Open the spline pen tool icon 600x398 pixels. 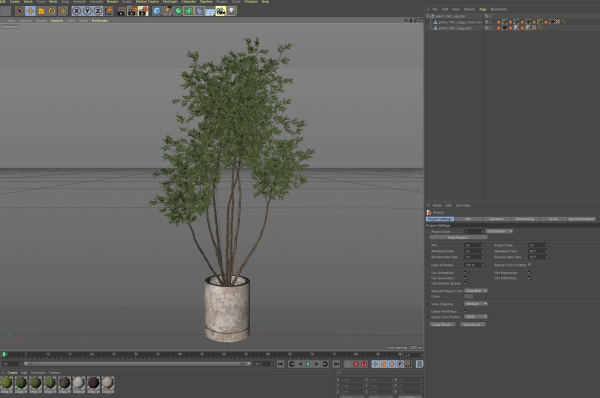pyautogui.click(x=167, y=11)
